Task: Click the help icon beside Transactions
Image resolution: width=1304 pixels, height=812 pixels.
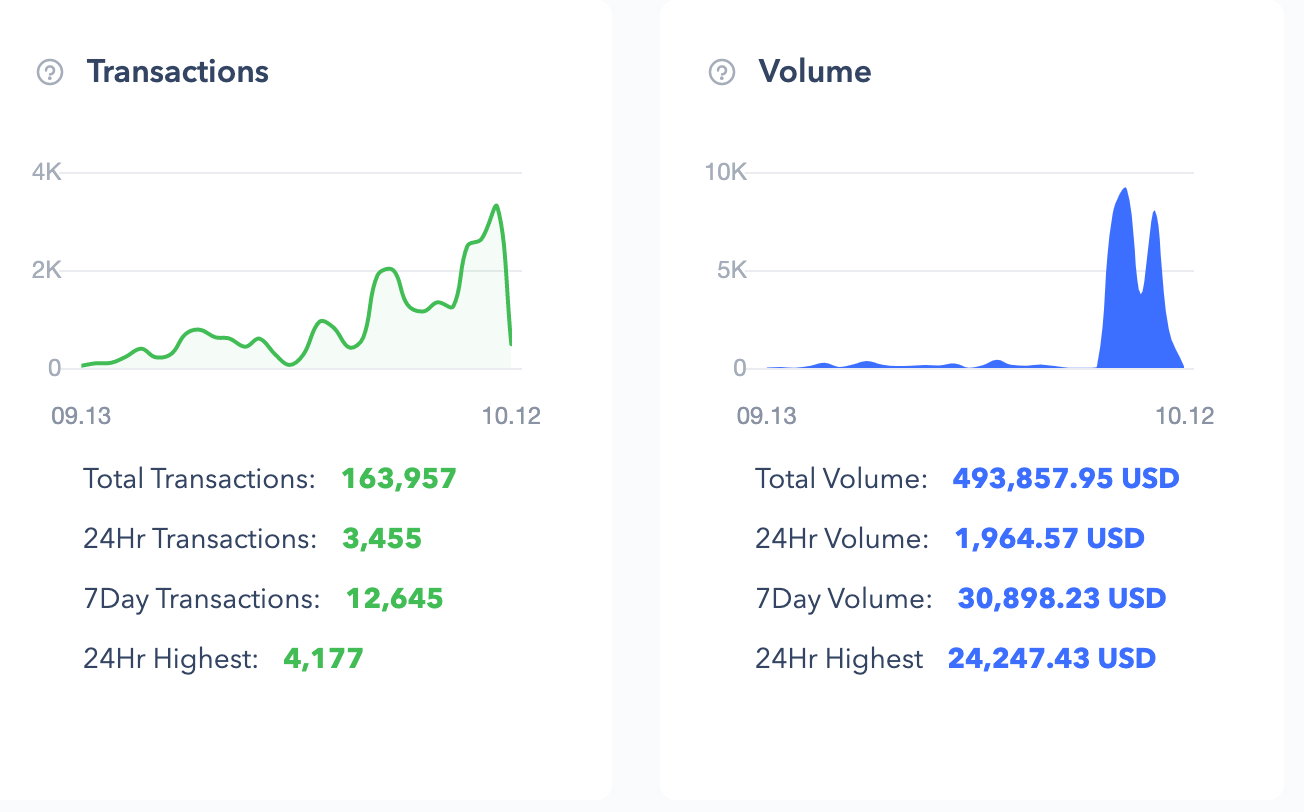Action: 50,72
